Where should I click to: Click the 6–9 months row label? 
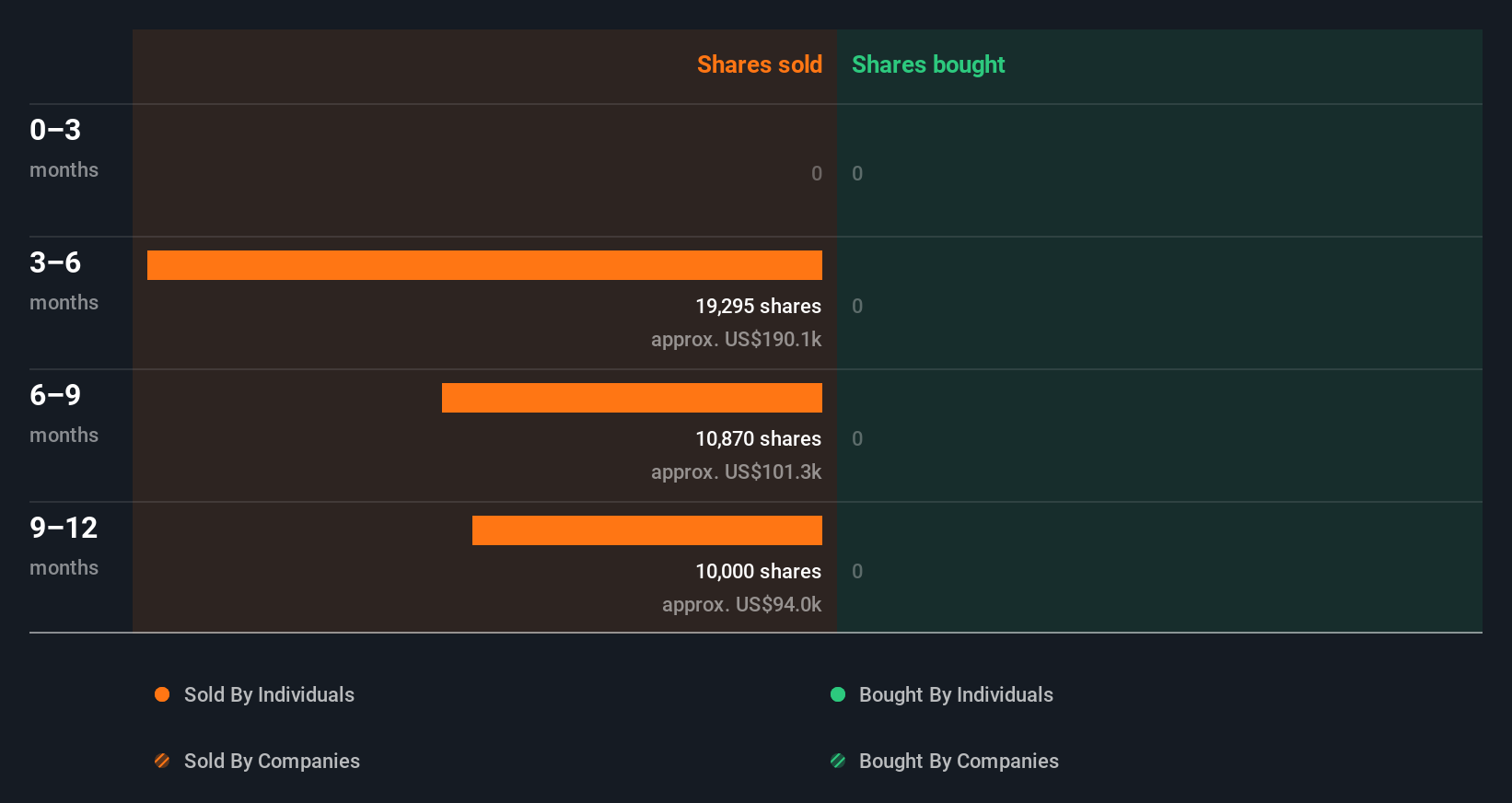point(64,413)
